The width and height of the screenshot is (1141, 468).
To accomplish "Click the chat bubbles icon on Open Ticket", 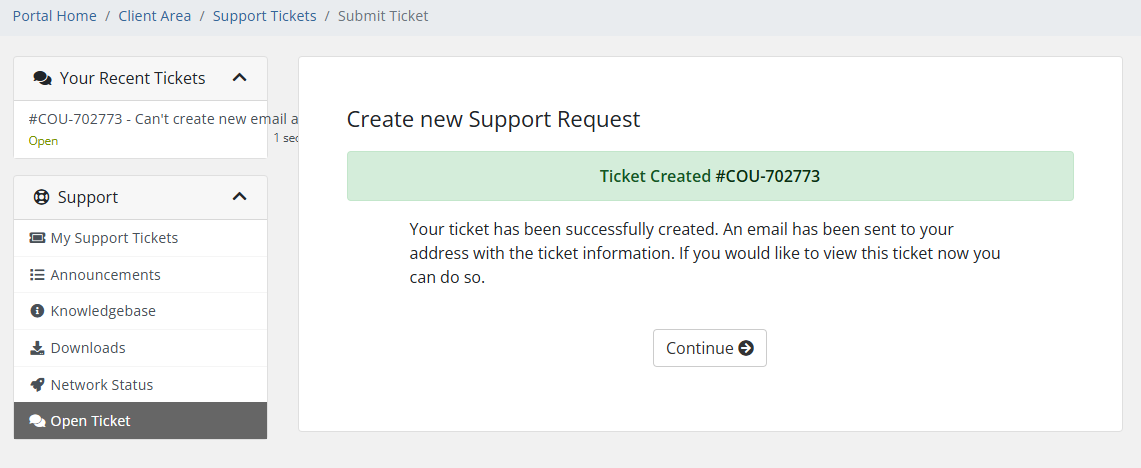I will tap(37, 421).
